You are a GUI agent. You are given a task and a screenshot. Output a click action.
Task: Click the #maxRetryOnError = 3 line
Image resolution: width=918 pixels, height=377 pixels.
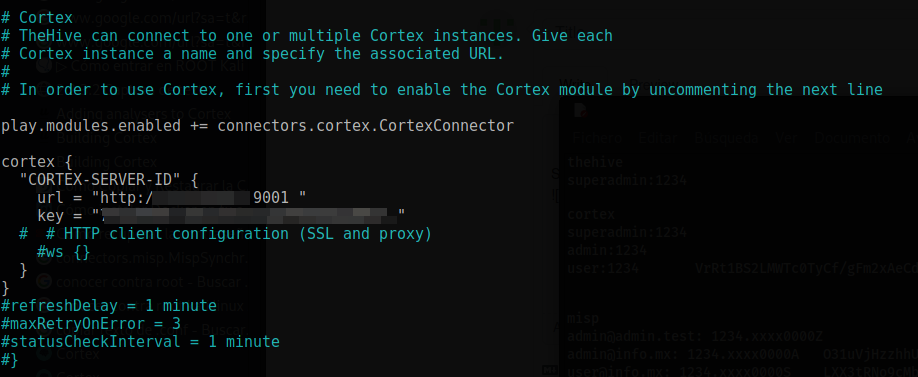pyautogui.click(x=91, y=324)
